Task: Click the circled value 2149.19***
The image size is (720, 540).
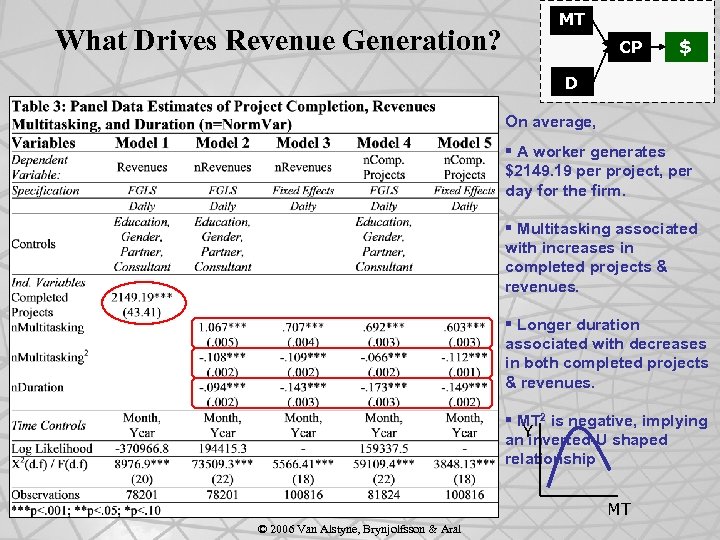Action: (x=142, y=297)
